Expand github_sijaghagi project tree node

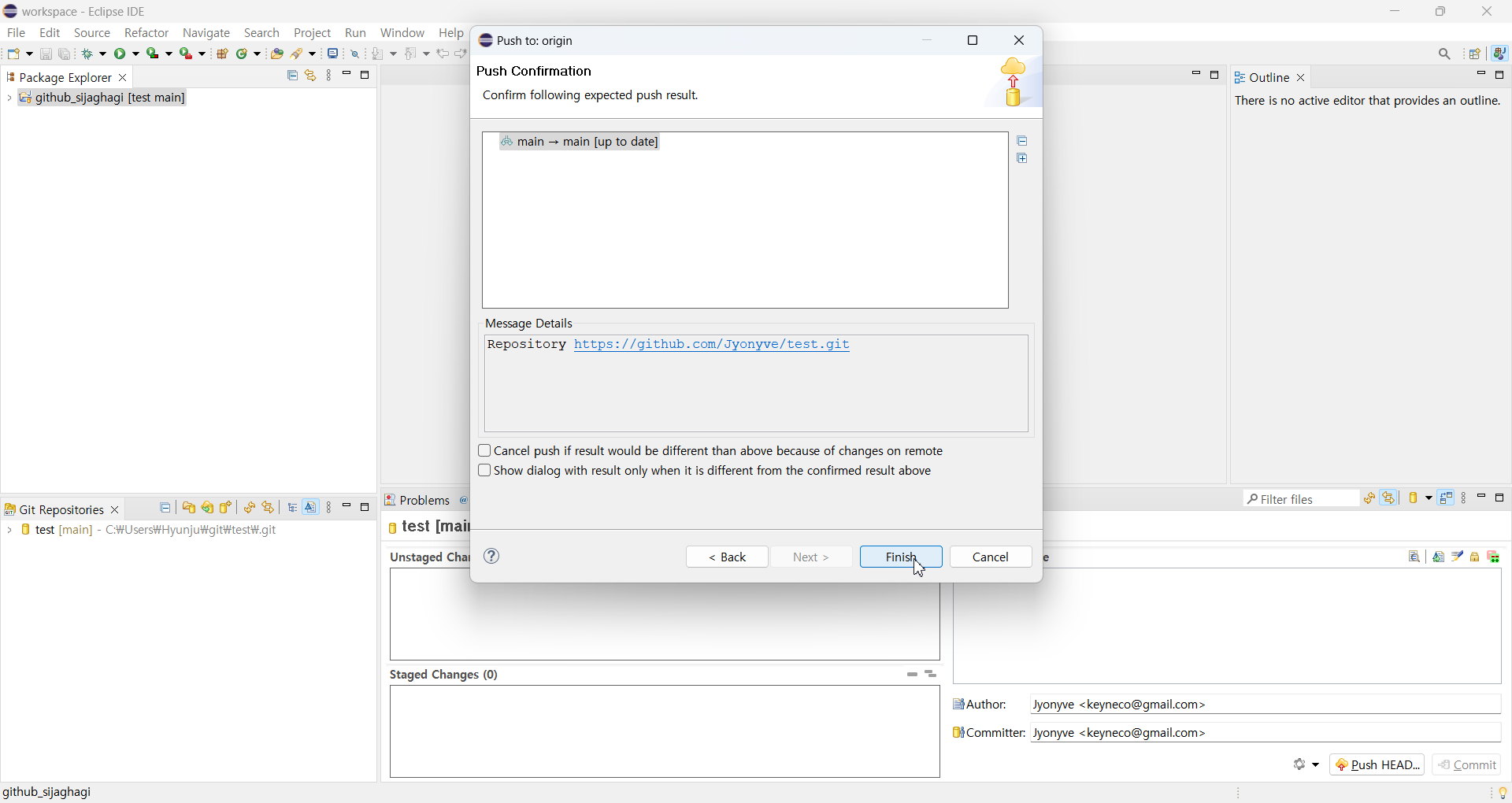pyautogui.click(x=9, y=98)
